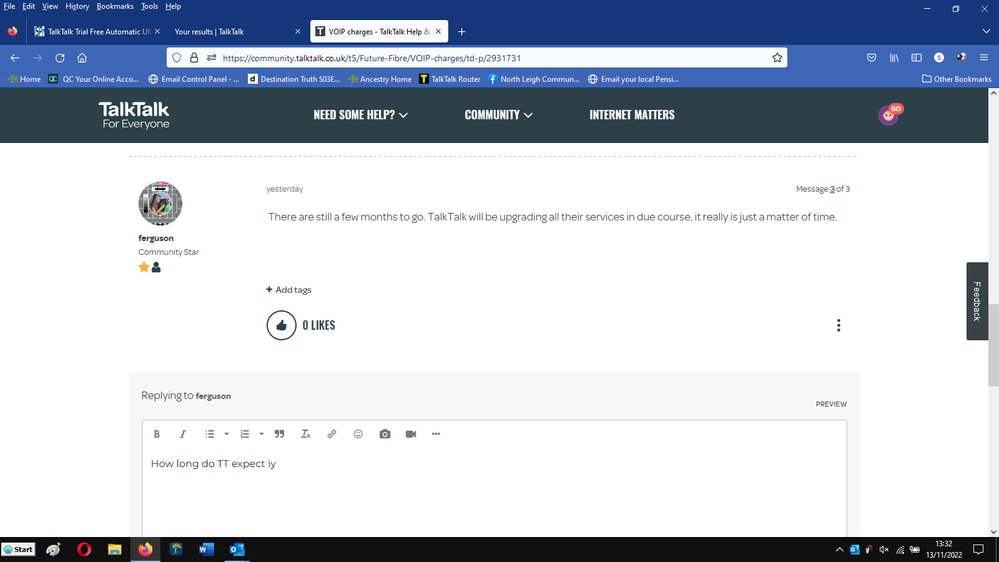
Task: Save page to Pocket
Action: pyautogui.click(x=872, y=58)
